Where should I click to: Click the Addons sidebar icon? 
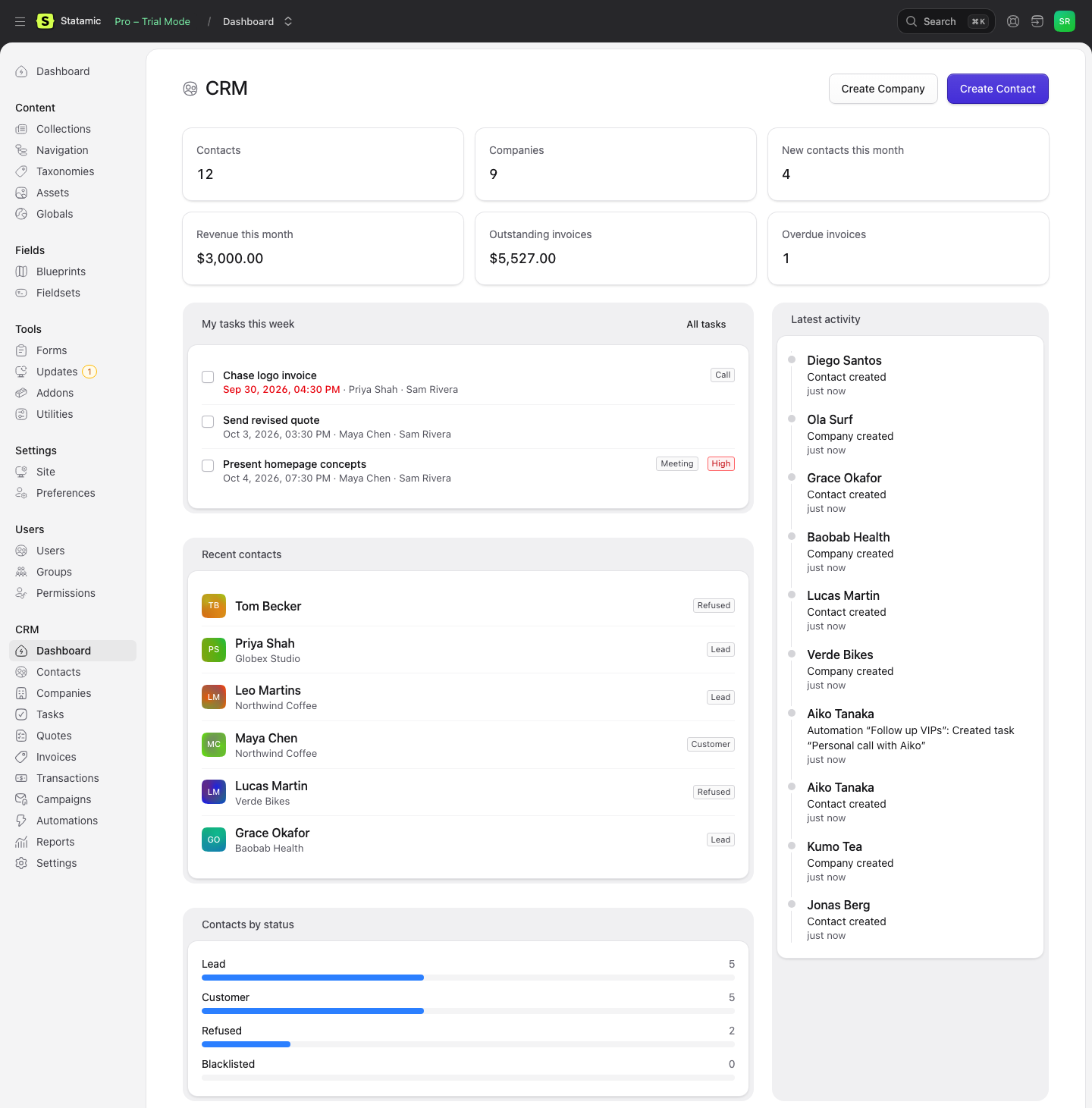click(21, 393)
